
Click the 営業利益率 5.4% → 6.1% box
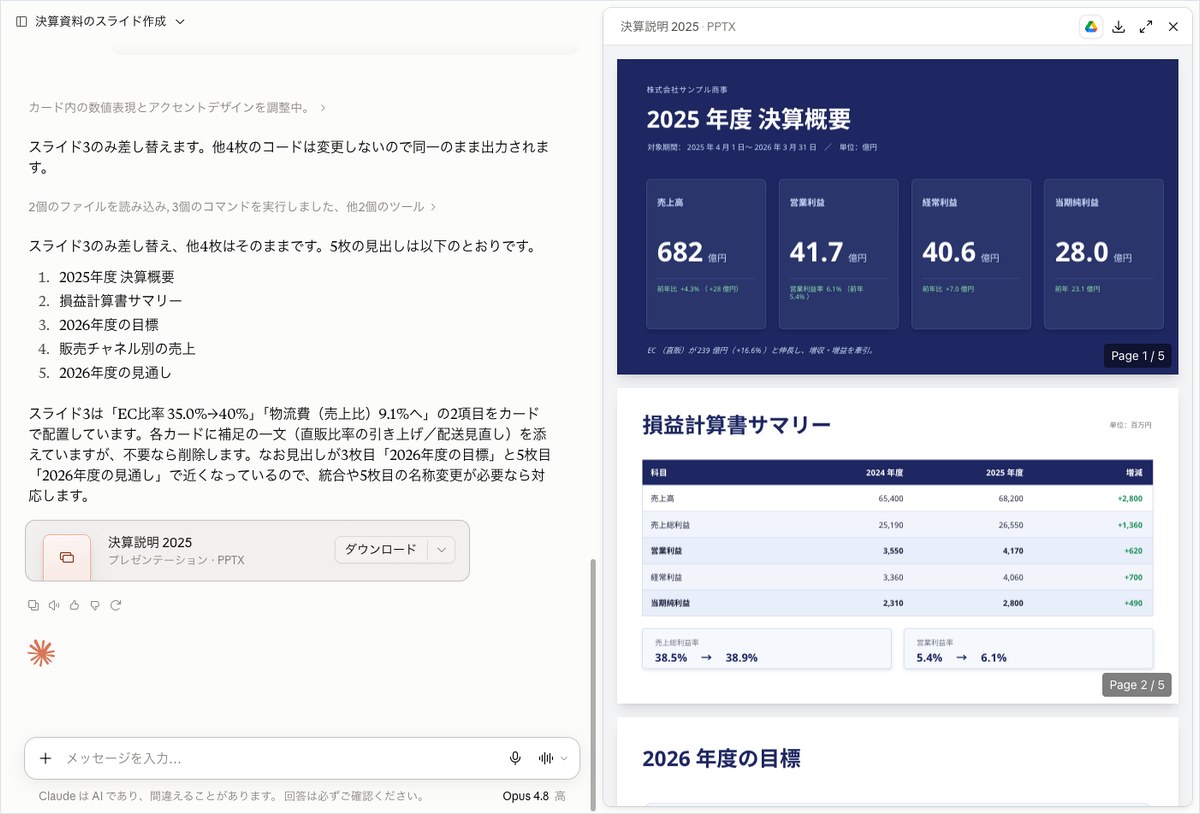1028,649
